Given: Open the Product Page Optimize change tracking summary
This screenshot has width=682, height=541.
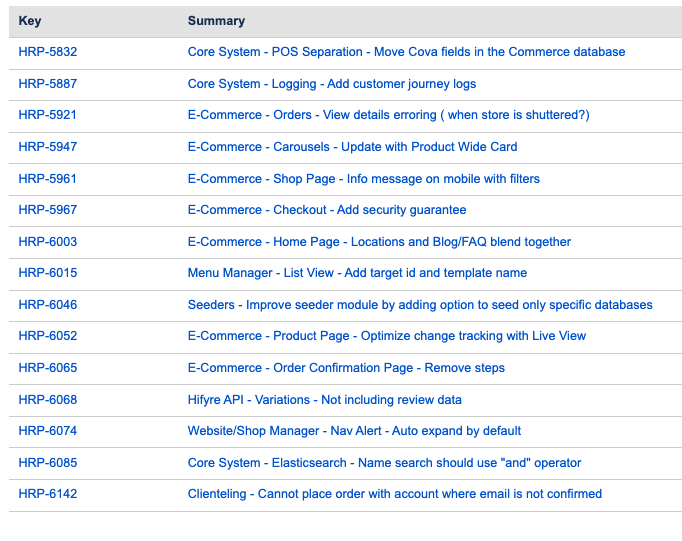Looking at the screenshot, I should 386,336.
